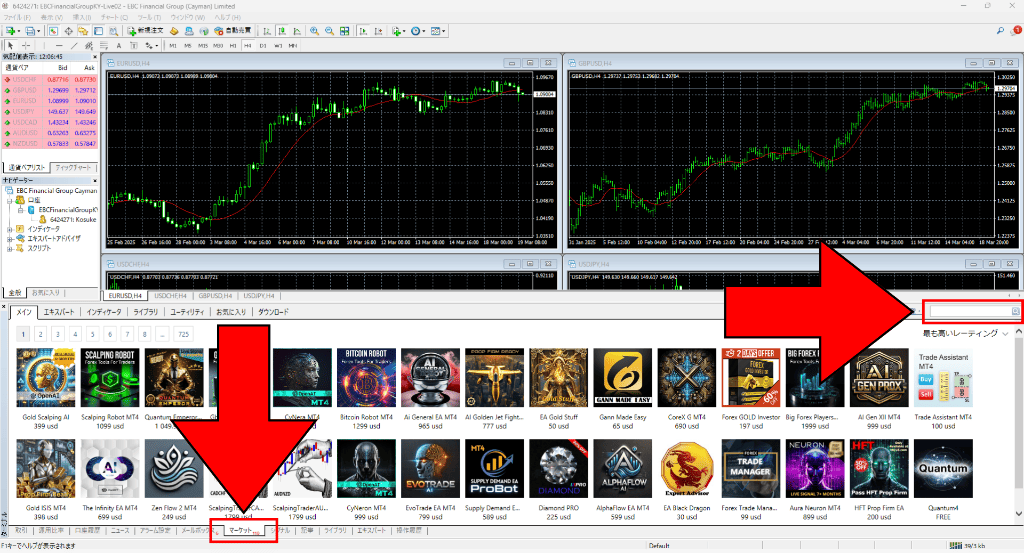The width and height of the screenshot is (1024, 553).
Task: Go to market page 2
Action: pos(40,334)
